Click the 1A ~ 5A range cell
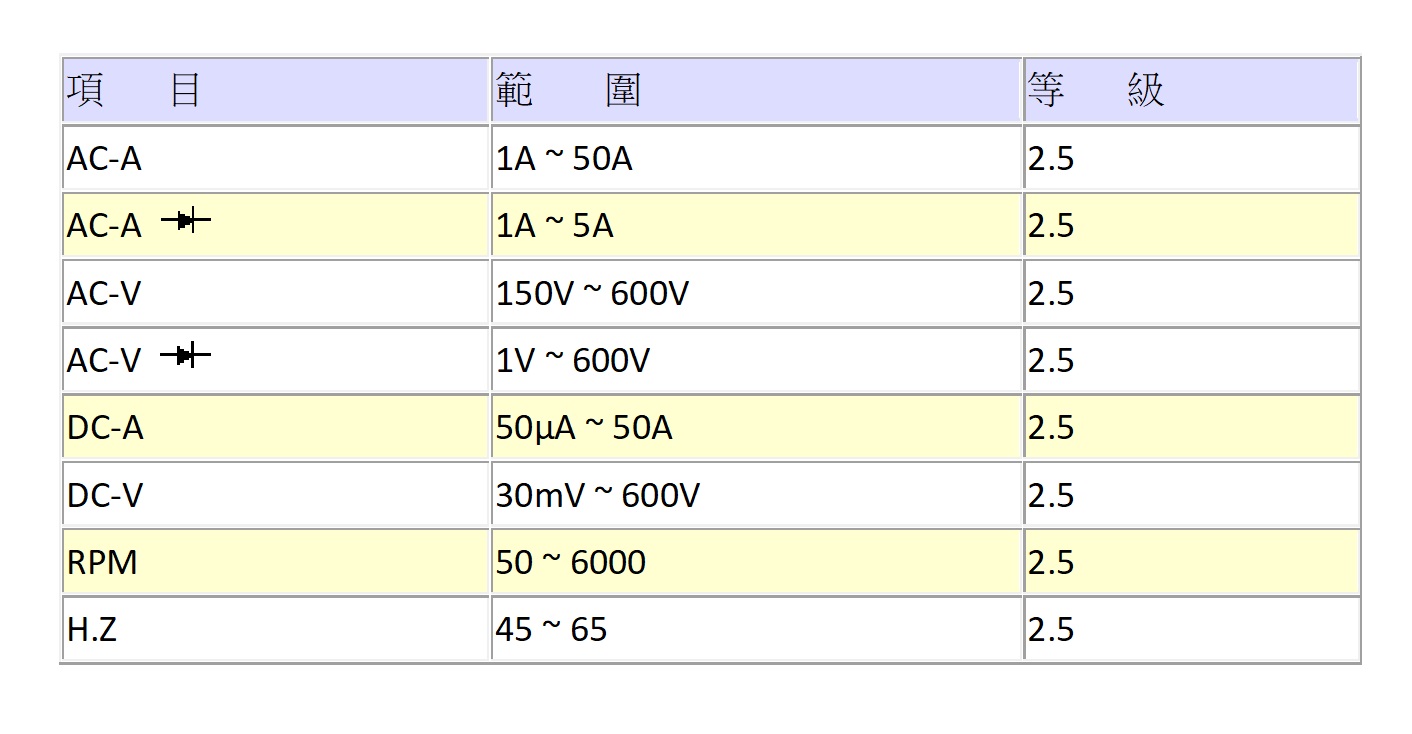The image size is (1412, 734). (555, 226)
